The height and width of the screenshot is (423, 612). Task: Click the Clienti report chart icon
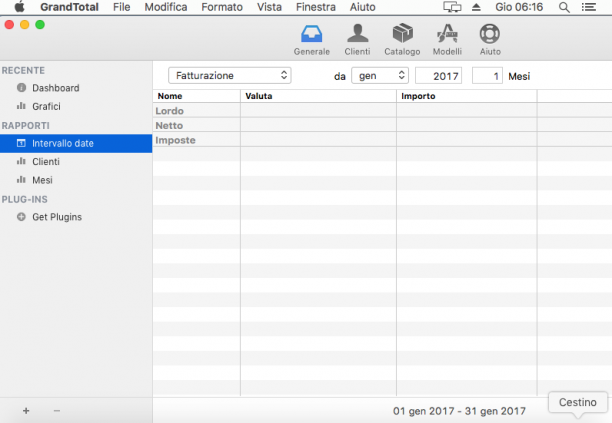21,162
